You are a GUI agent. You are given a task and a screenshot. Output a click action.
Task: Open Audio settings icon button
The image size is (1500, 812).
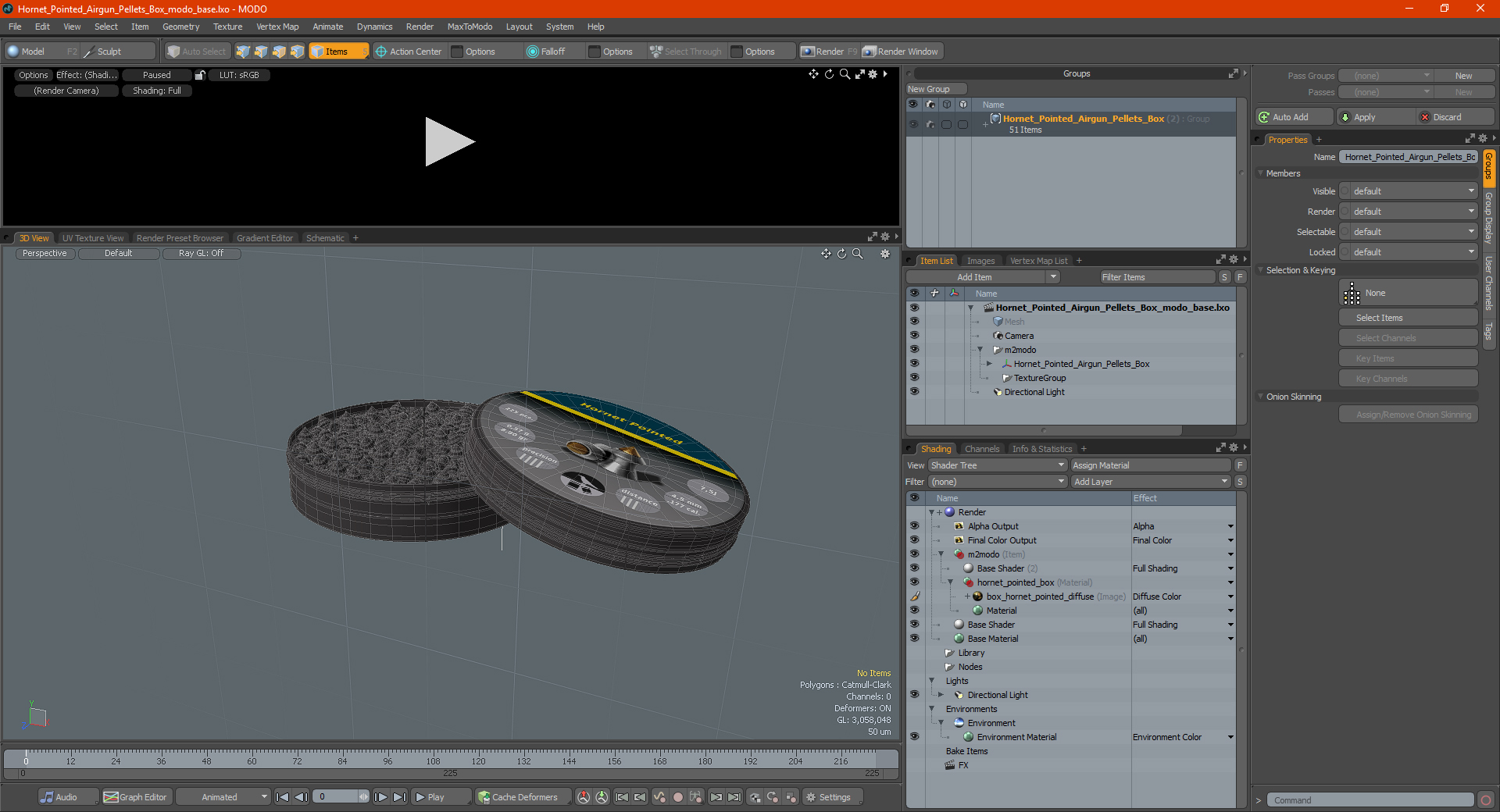pyautogui.click(x=68, y=797)
